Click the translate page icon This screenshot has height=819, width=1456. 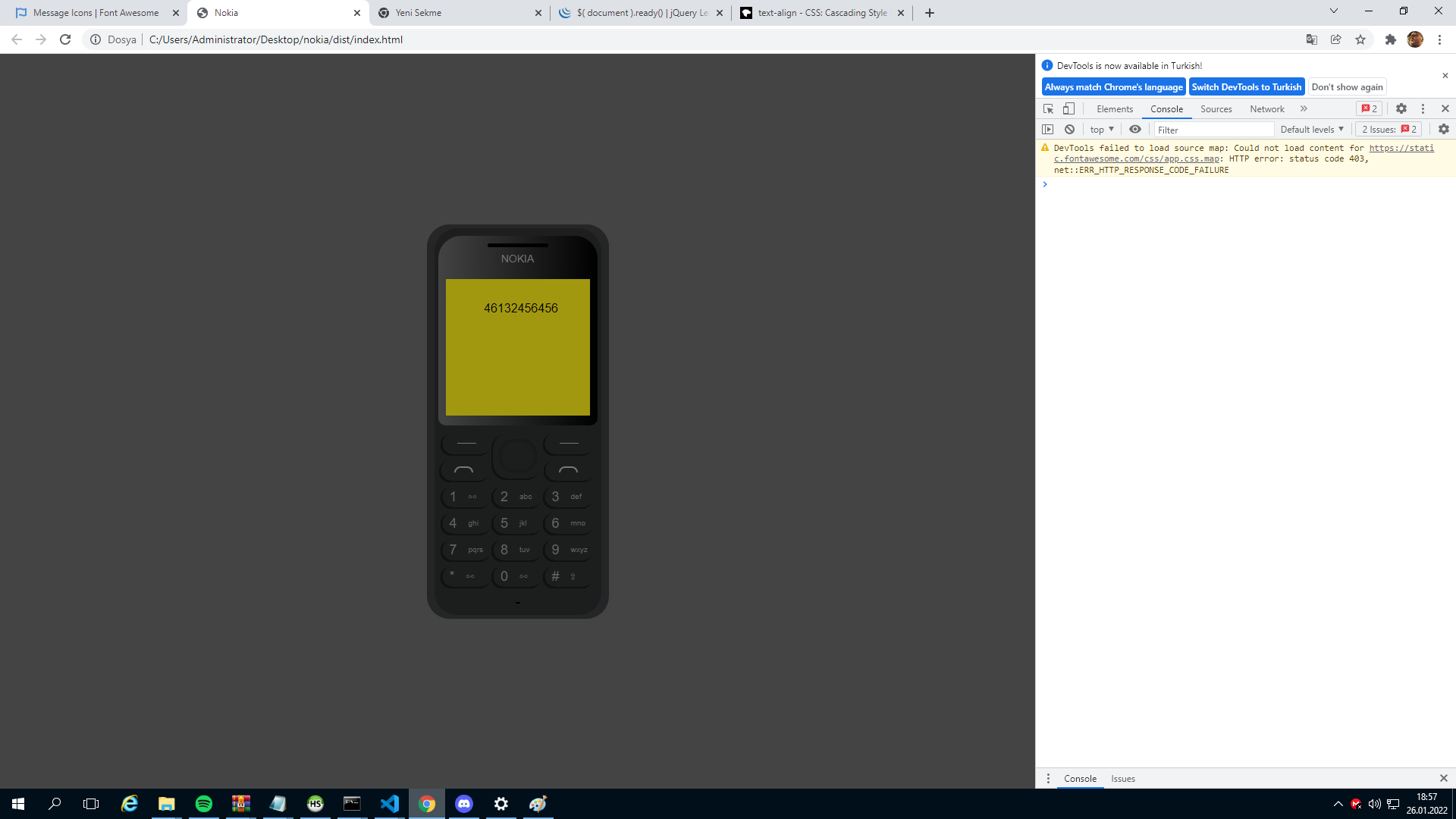coord(1312,39)
